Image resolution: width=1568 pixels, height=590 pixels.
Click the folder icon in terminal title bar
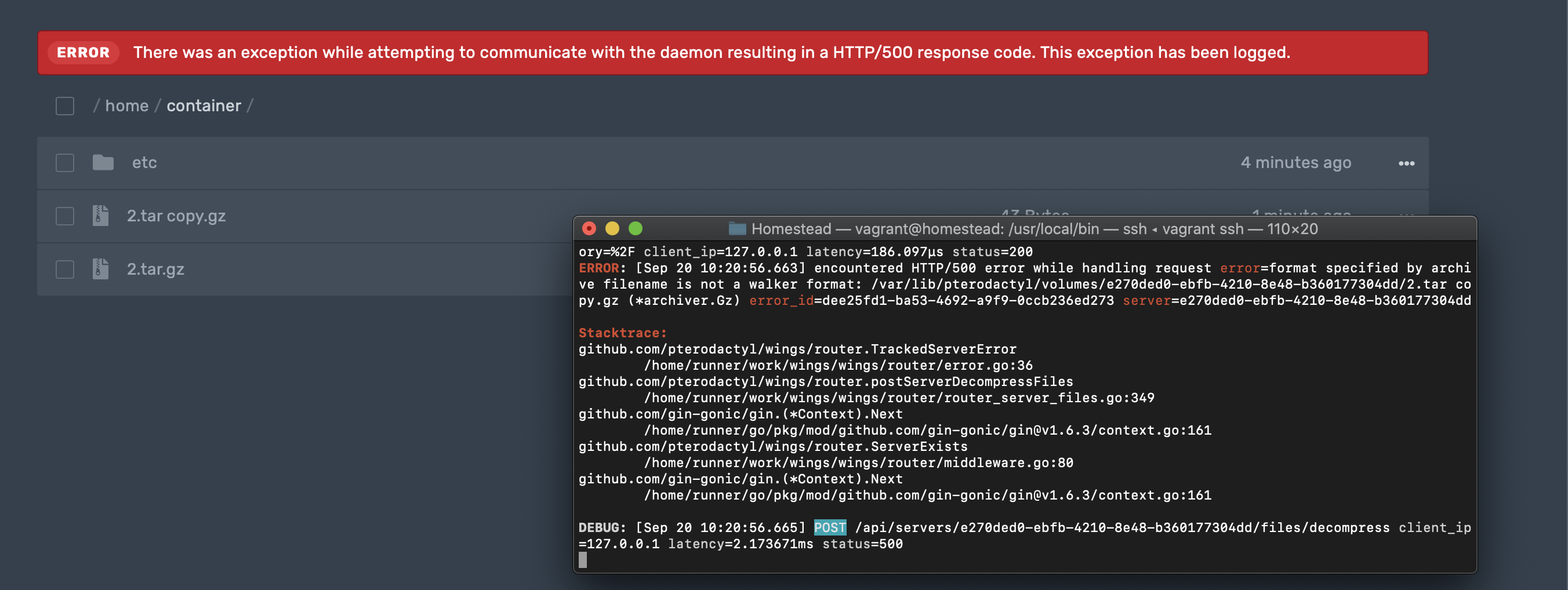click(x=737, y=229)
